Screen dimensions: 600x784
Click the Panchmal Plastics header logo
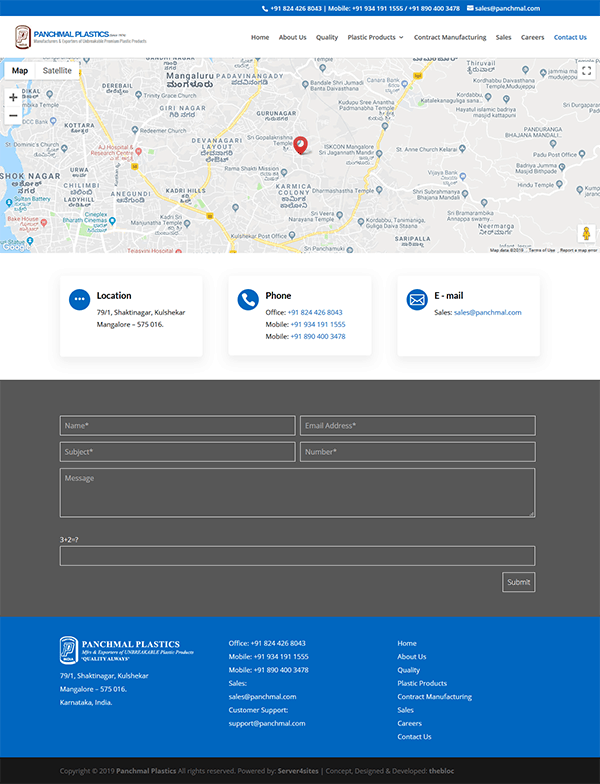click(x=80, y=37)
